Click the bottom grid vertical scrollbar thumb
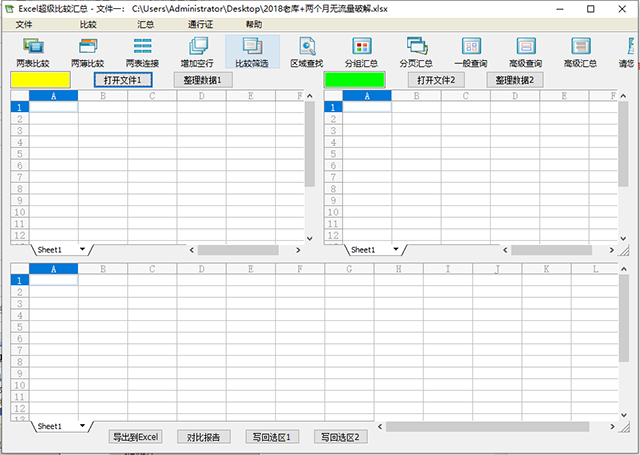The width and height of the screenshot is (640, 455). pyautogui.click(x=624, y=318)
